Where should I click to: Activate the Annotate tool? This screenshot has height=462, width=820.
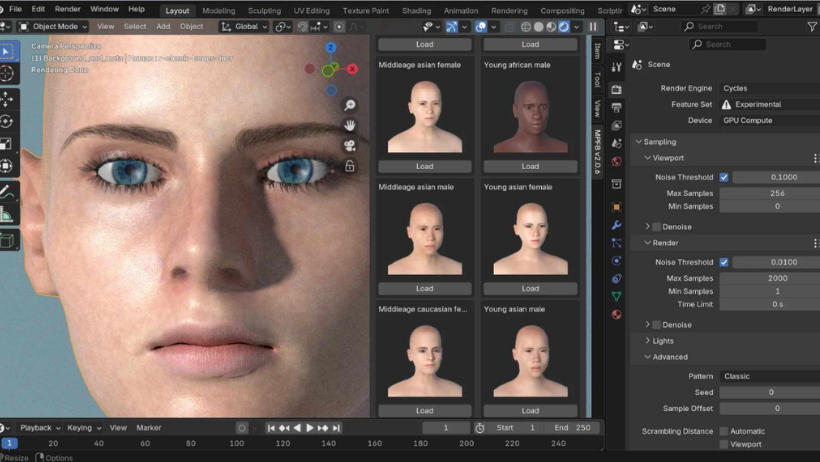7,192
